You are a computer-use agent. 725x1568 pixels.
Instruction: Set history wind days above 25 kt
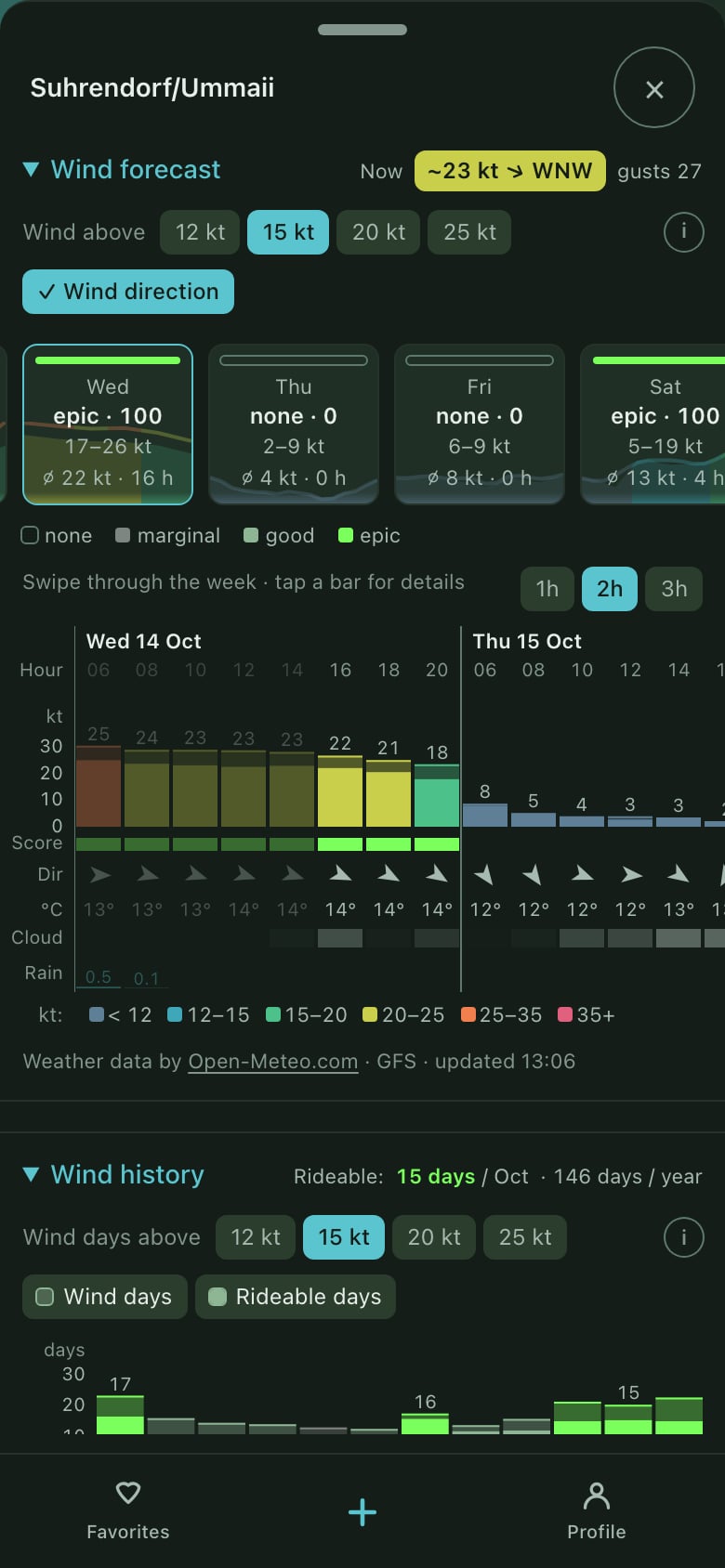[x=525, y=1237]
